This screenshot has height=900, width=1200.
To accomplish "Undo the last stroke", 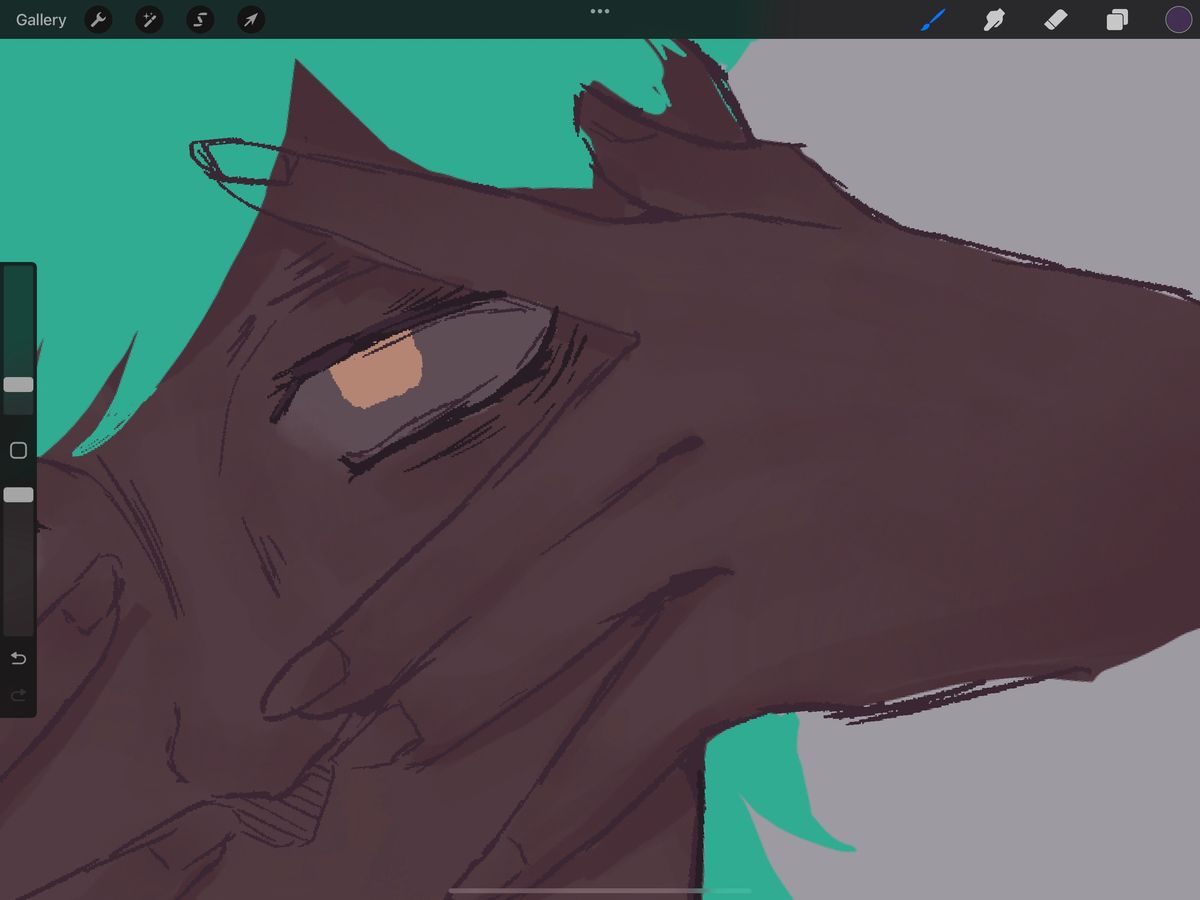I will [x=18, y=658].
